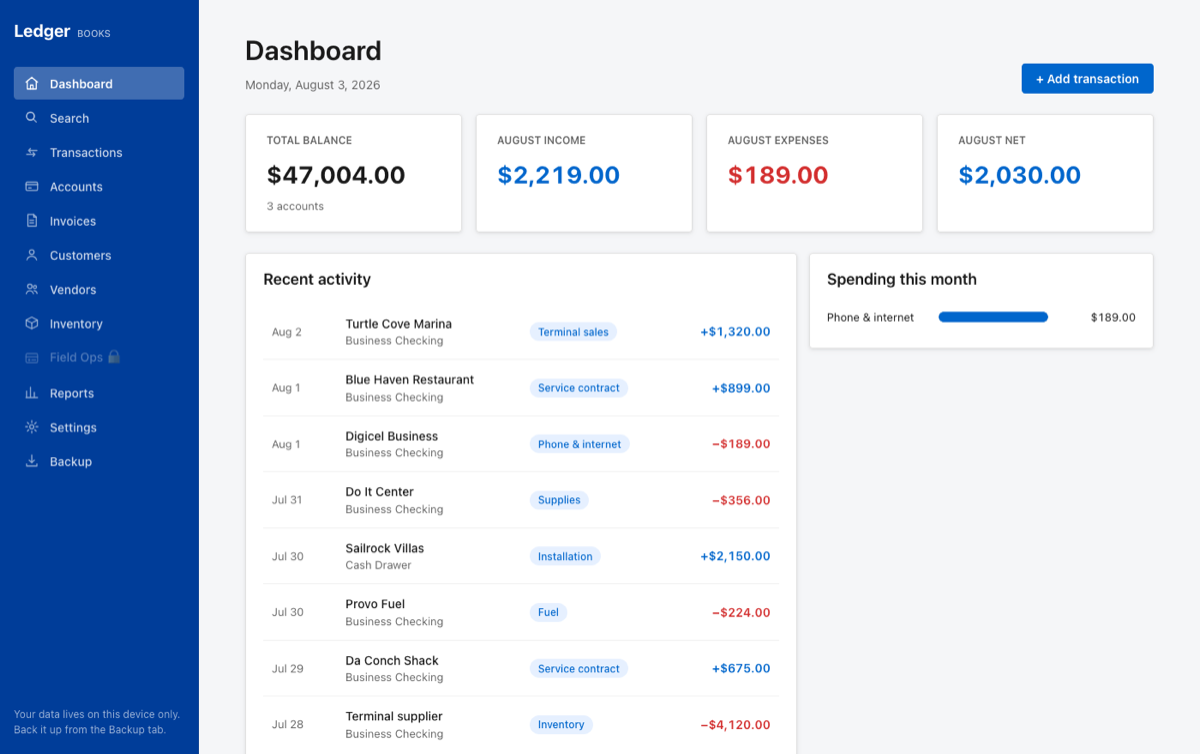Click the Cash Drawer account text
1200x754 pixels.
pos(379,565)
